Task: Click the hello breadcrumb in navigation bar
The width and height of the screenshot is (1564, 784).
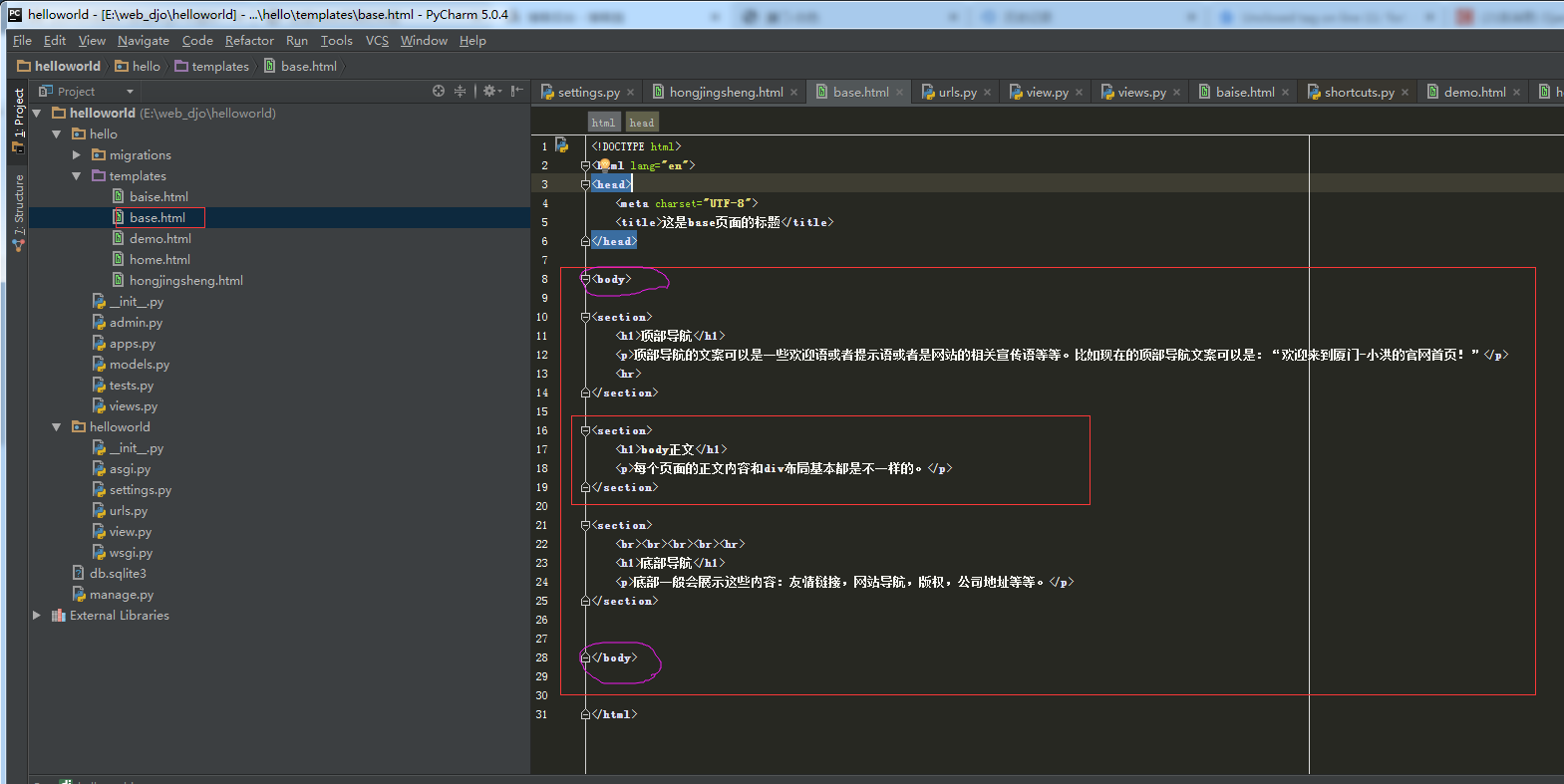Action: [138, 67]
